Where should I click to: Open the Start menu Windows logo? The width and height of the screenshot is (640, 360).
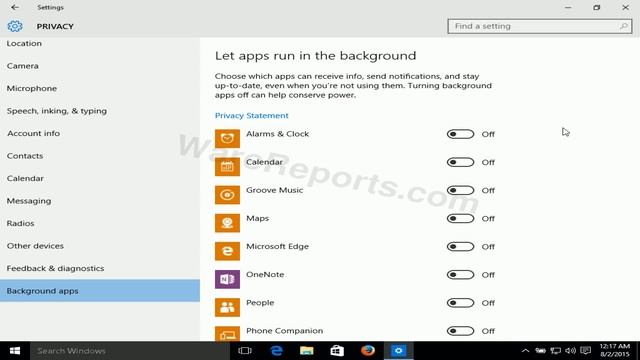(x=15, y=351)
